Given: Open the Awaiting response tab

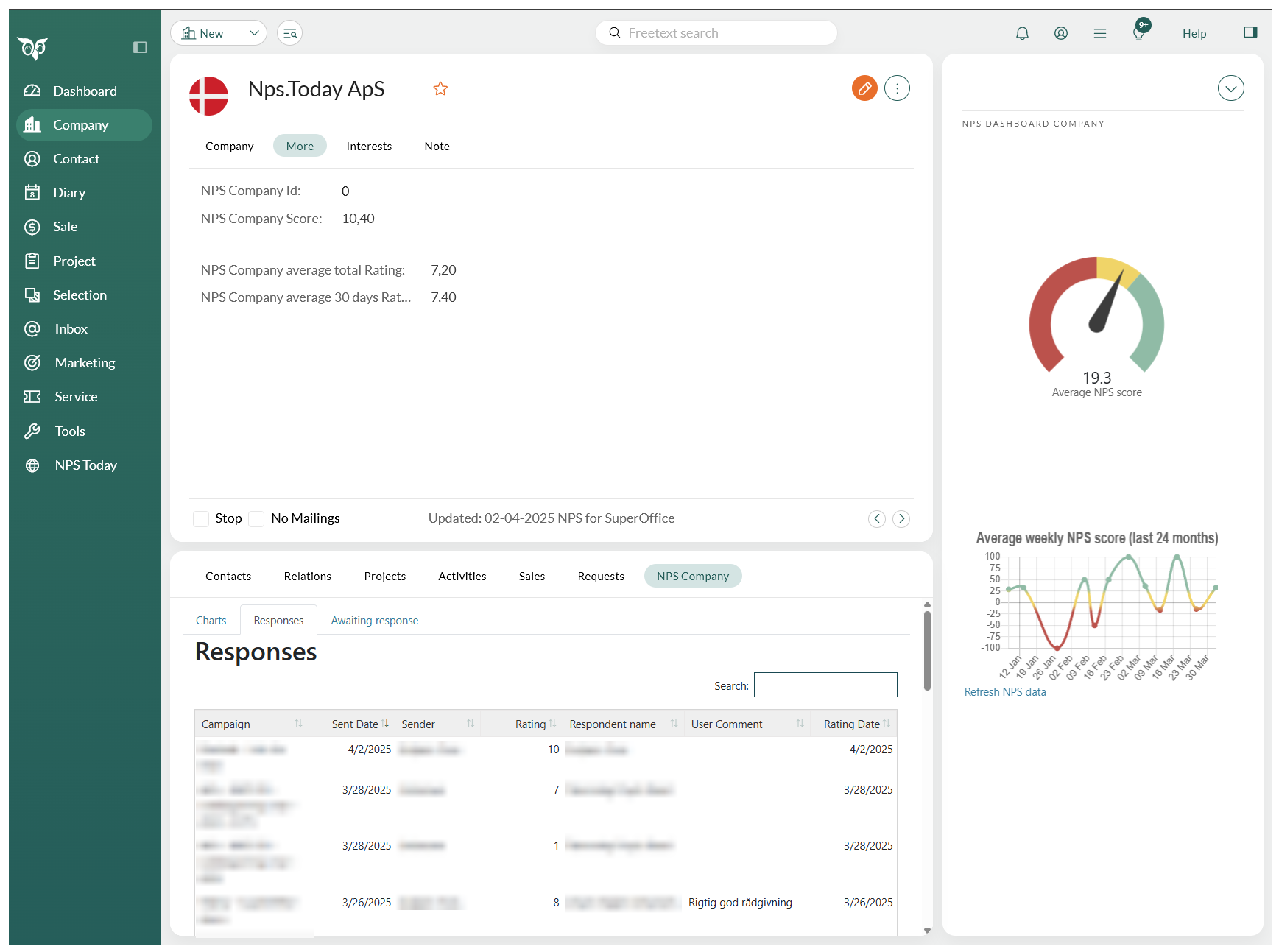Looking at the screenshot, I should point(374,621).
